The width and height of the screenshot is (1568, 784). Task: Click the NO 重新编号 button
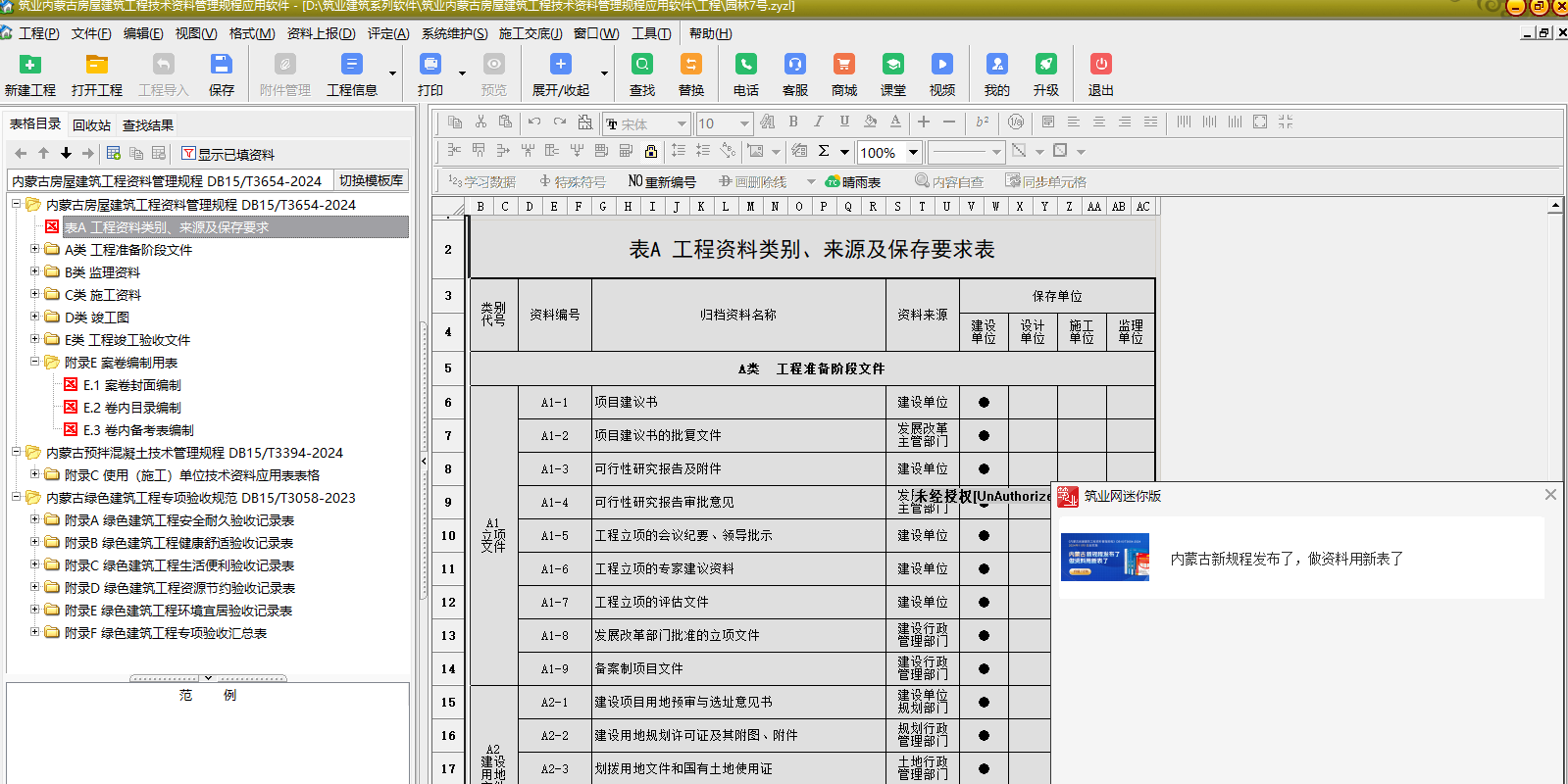pos(662,182)
